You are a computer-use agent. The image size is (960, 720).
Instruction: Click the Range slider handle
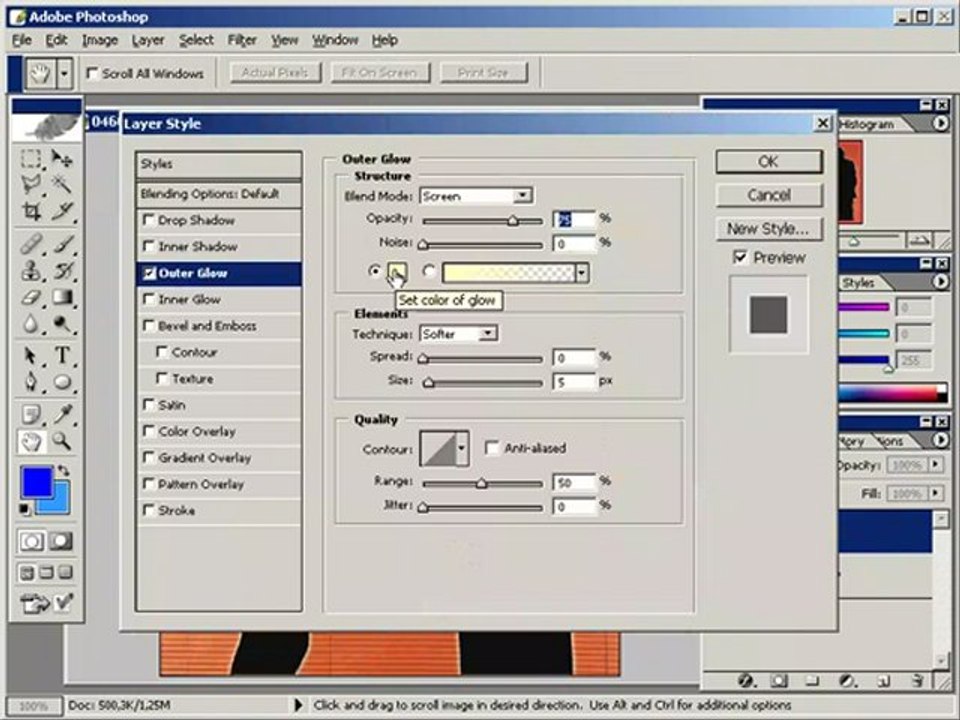coord(482,484)
